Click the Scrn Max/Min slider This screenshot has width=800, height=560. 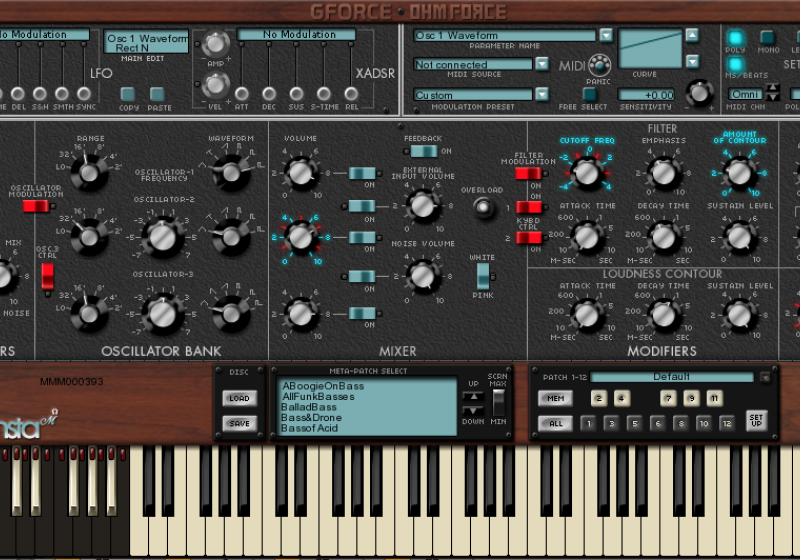pyautogui.click(x=498, y=402)
